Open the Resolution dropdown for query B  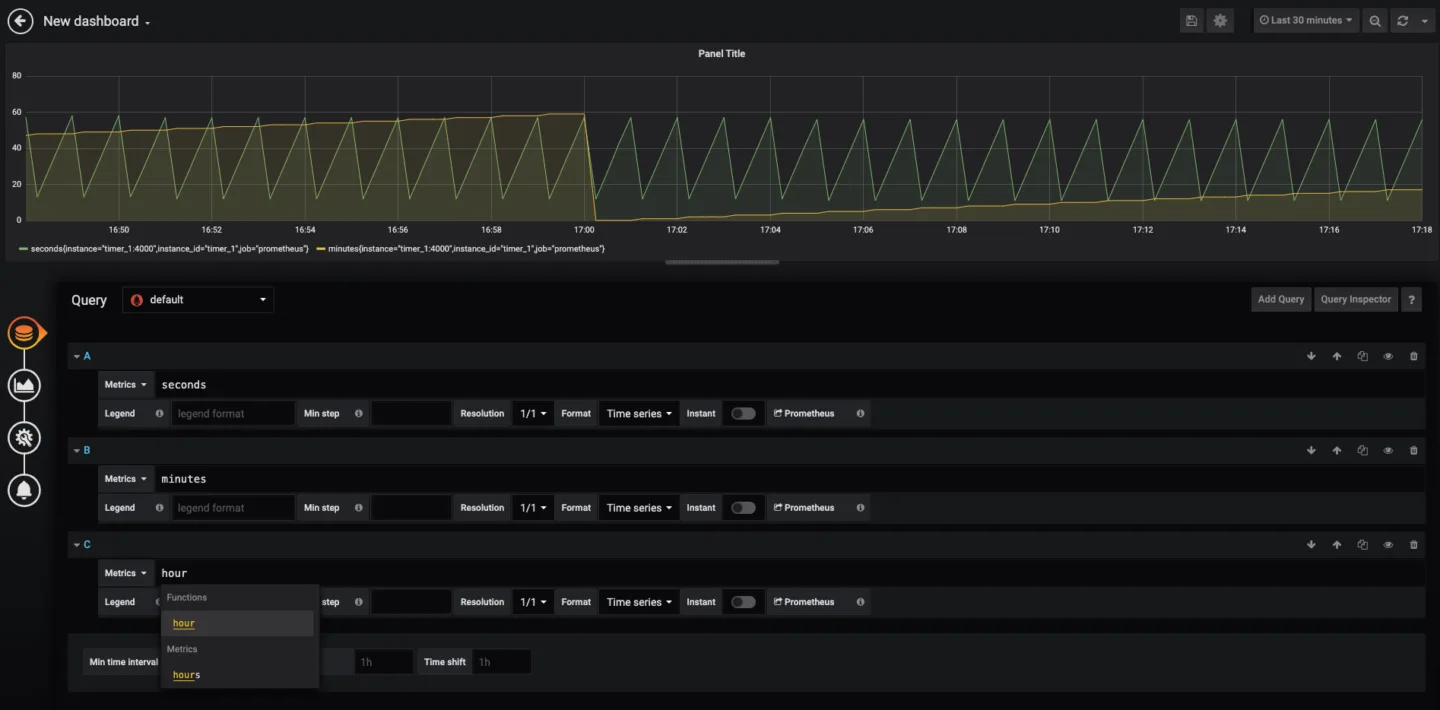(x=533, y=508)
